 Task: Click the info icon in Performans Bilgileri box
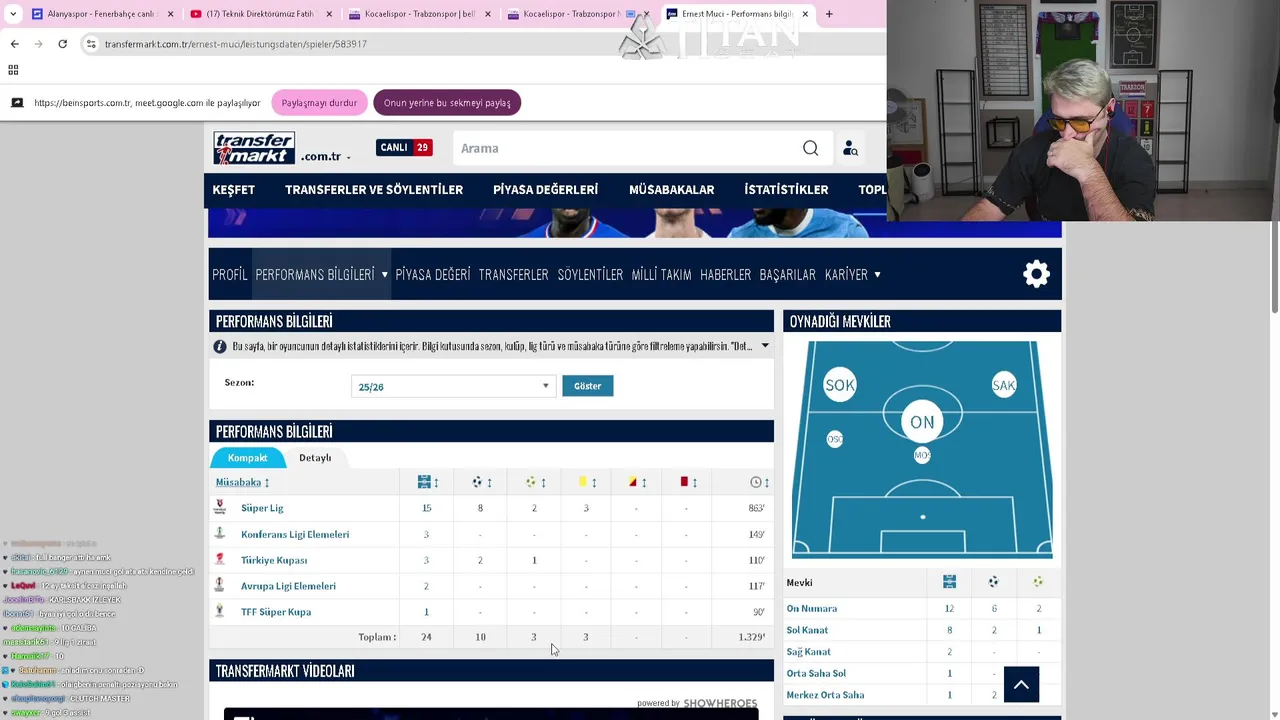tap(220, 346)
